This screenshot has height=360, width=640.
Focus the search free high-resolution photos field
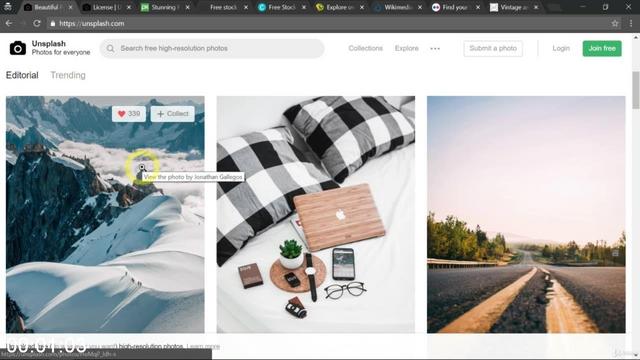[212, 49]
